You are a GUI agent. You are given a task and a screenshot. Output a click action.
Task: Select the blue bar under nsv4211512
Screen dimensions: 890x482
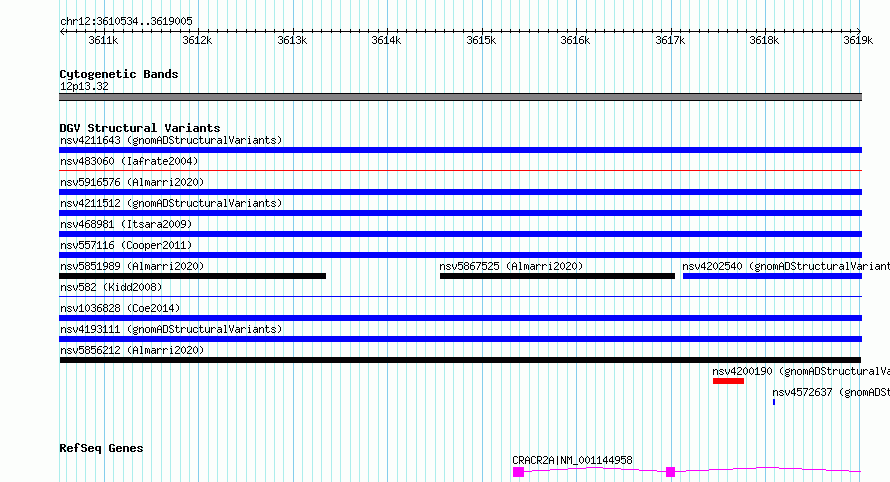[460, 213]
